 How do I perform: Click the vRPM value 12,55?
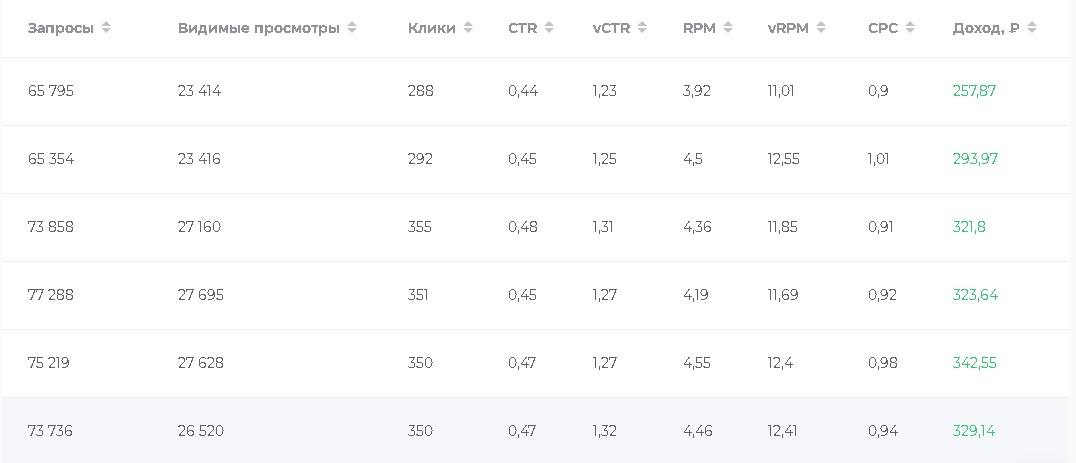[x=783, y=159]
